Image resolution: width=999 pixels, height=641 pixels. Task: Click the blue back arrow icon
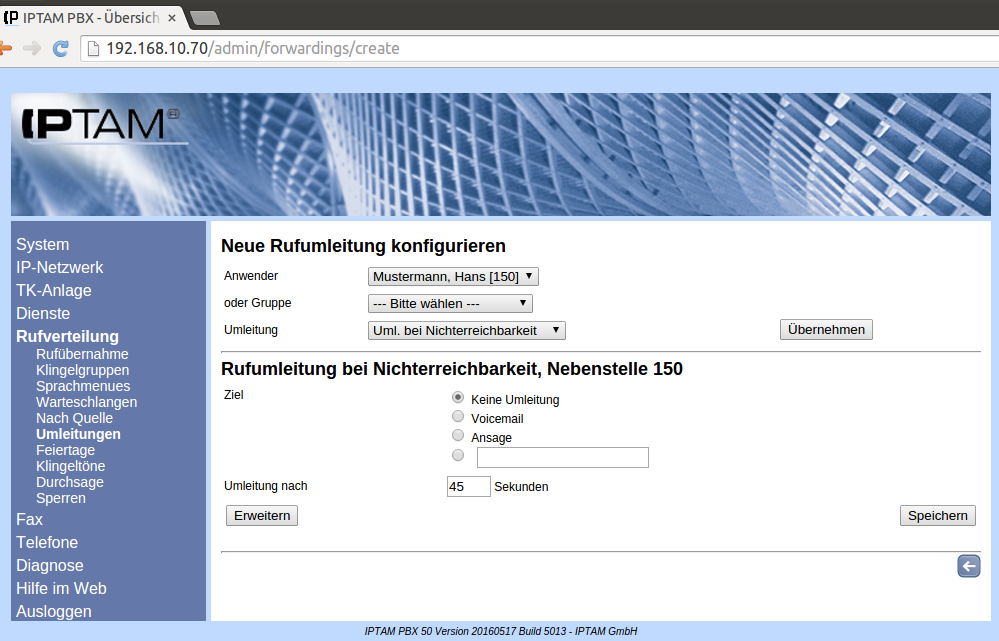point(968,567)
